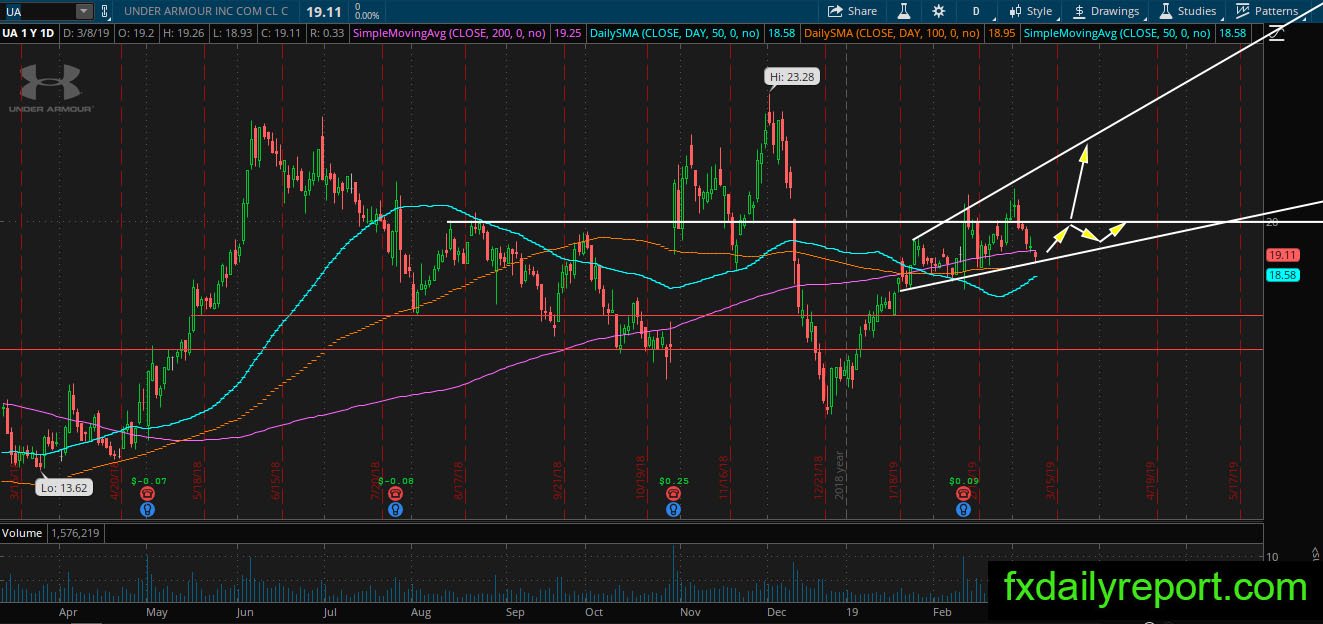1323x624 pixels.
Task: Click the blue lightbulb icon under $0.09
Action: tap(963, 508)
